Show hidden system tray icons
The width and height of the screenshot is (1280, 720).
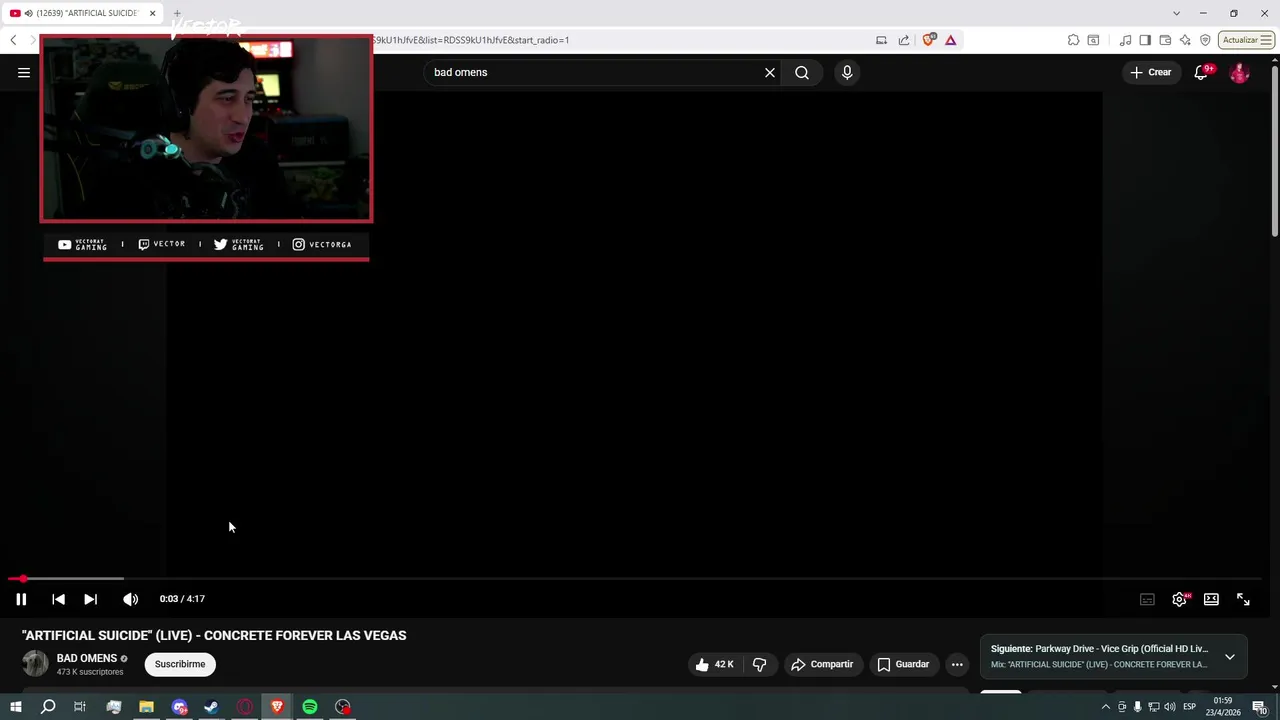(1105, 707)
